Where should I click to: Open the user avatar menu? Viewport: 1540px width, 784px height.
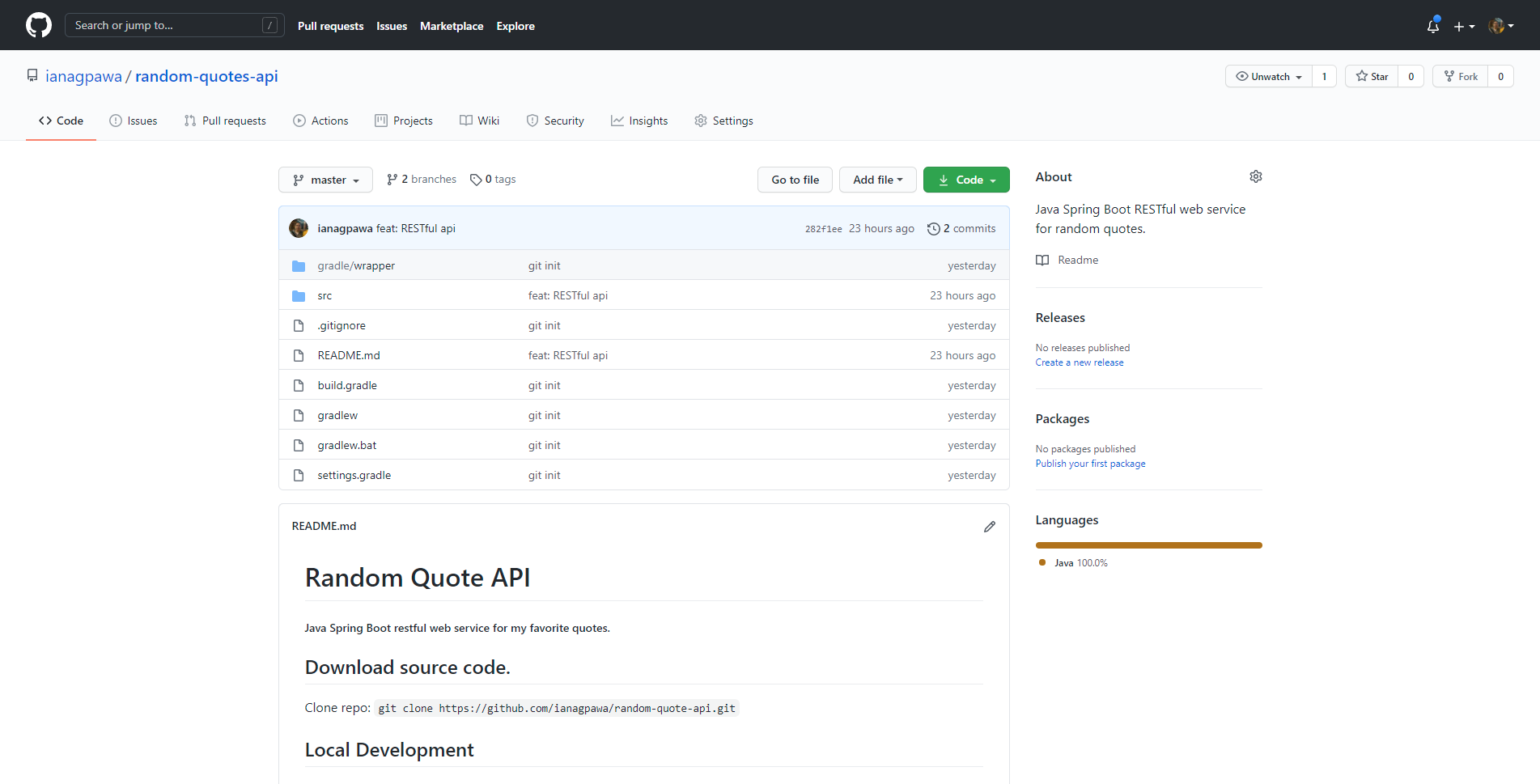click(x=1501, y=26)
